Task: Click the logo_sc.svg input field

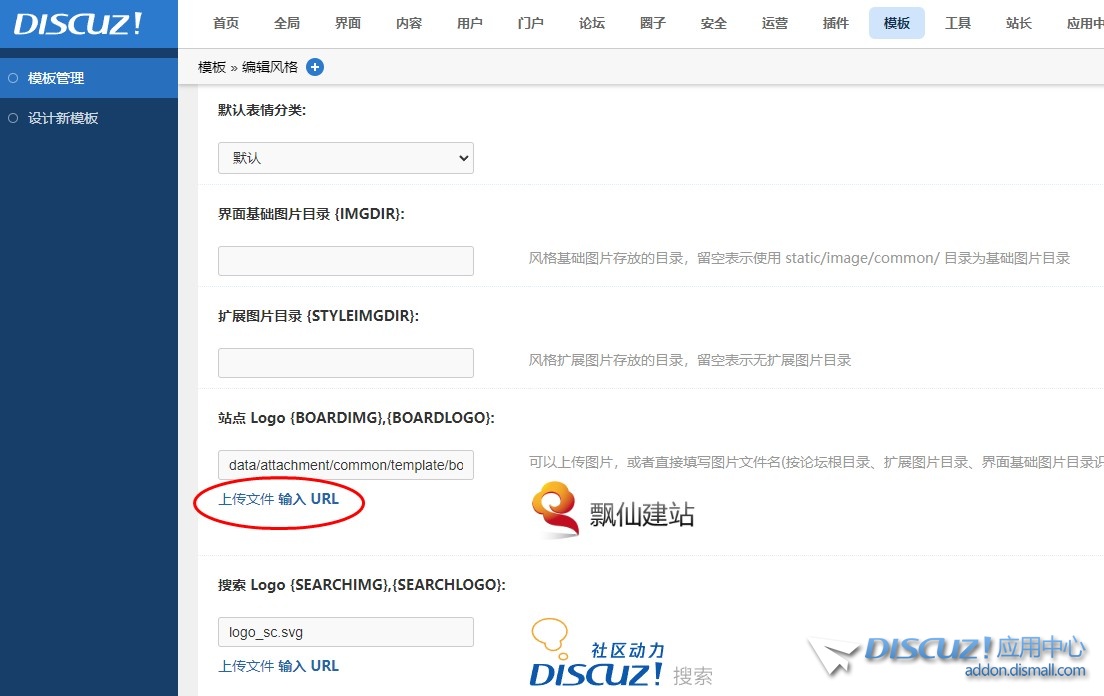Action: click(x=345, y=631)
